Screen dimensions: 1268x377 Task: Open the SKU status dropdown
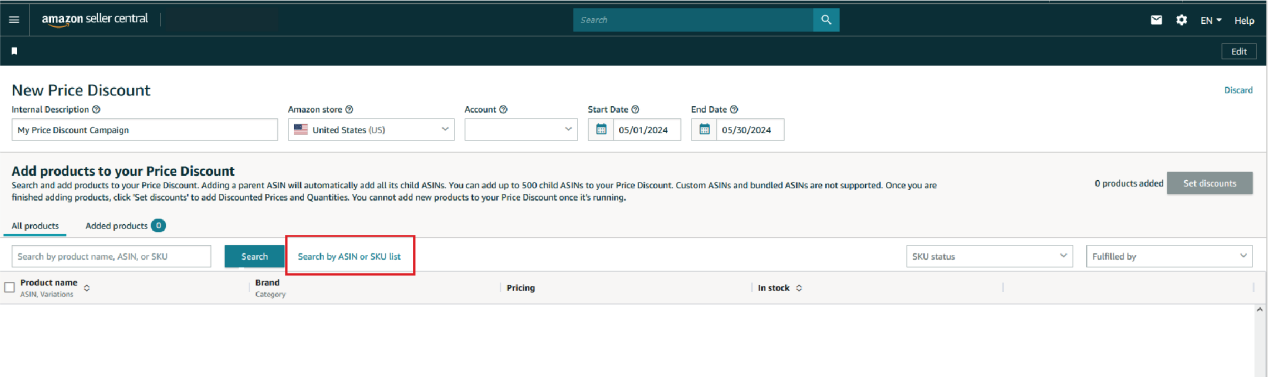(x=989, y=256)
